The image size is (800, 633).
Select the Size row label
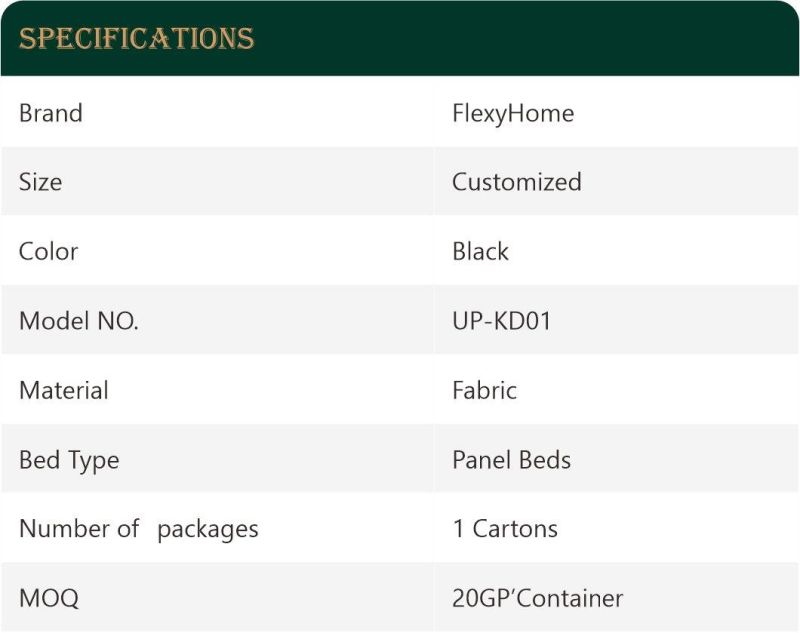tap(40, 182)
